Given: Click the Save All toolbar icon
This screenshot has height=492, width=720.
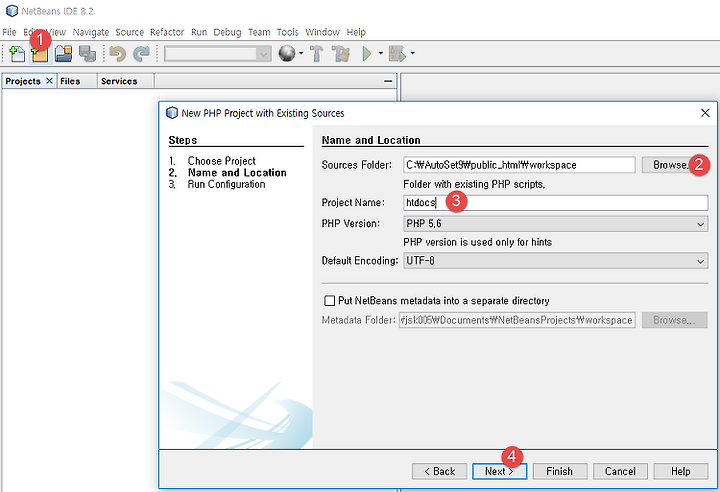Looking at the screenshot, I should pyautogui.click(x=87, y=54).
